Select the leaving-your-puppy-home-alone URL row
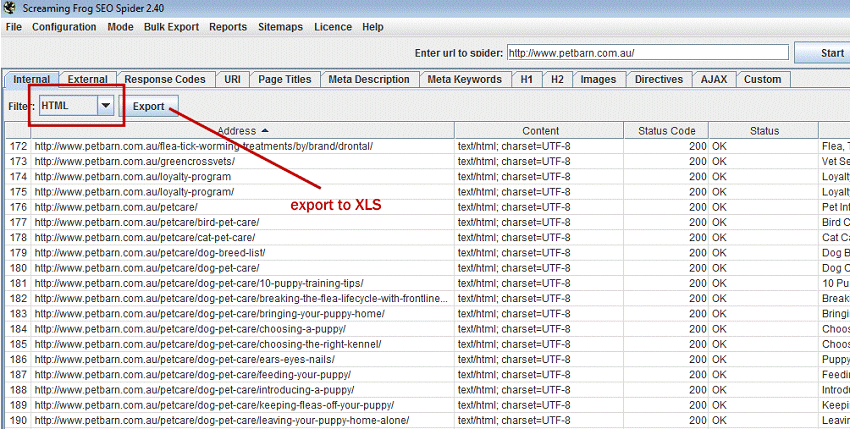The image size is (850, 429). (222, 420)
